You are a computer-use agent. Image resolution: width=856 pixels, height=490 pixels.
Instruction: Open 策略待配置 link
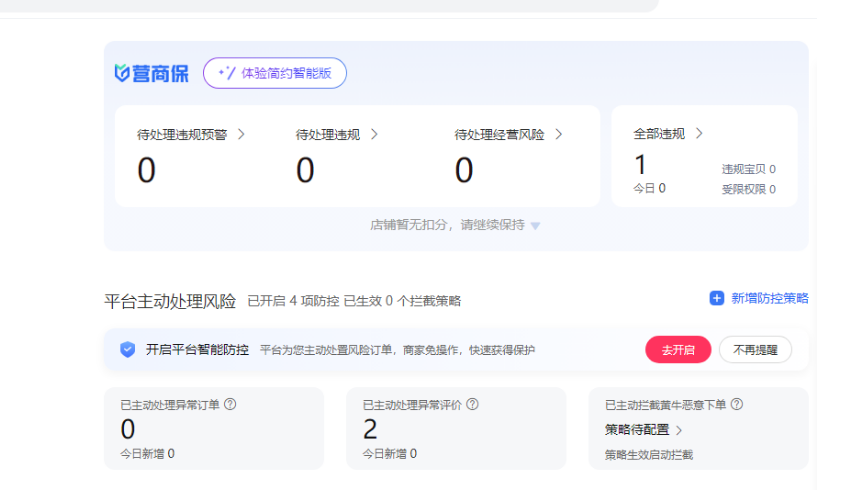pyautogui.click(x=644, y=430)
